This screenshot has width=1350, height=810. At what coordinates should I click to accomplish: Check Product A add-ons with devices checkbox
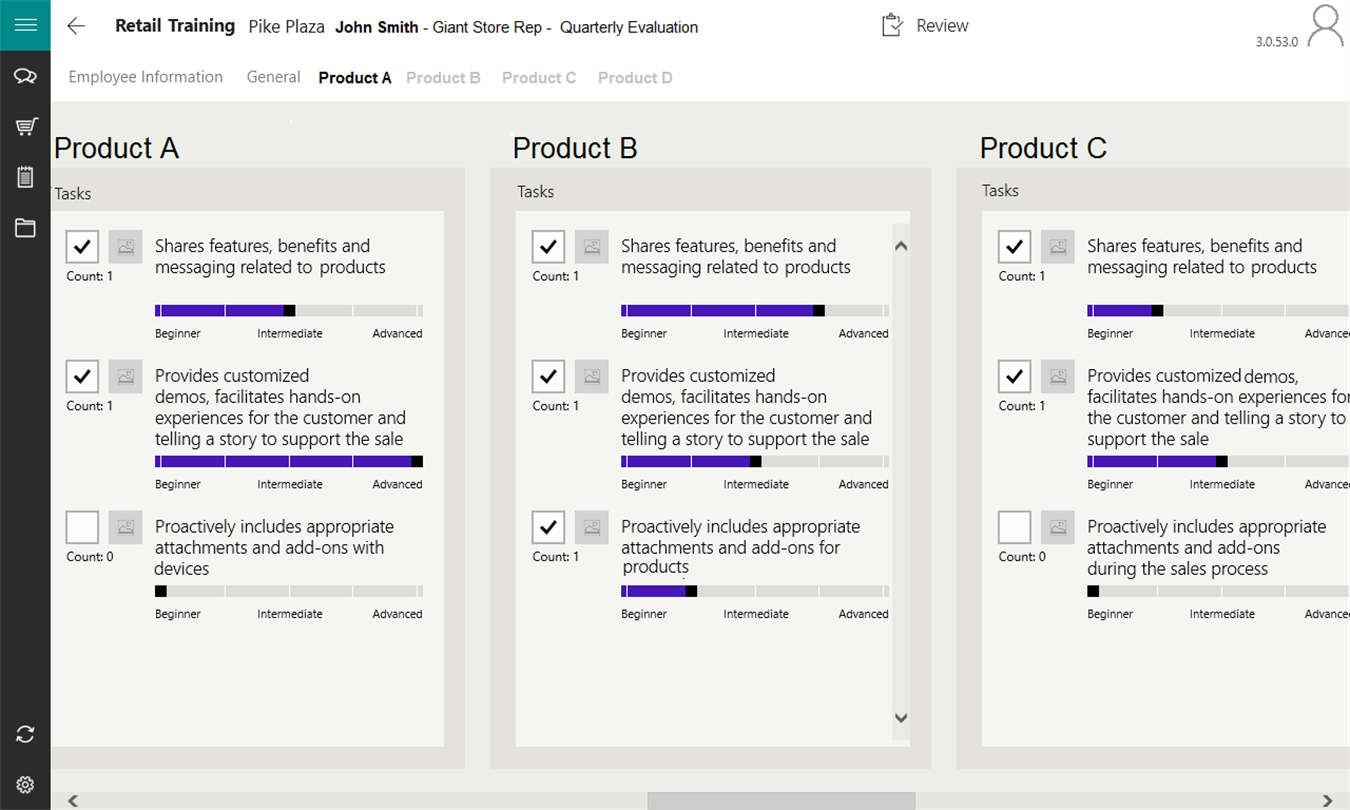point(82,527)
